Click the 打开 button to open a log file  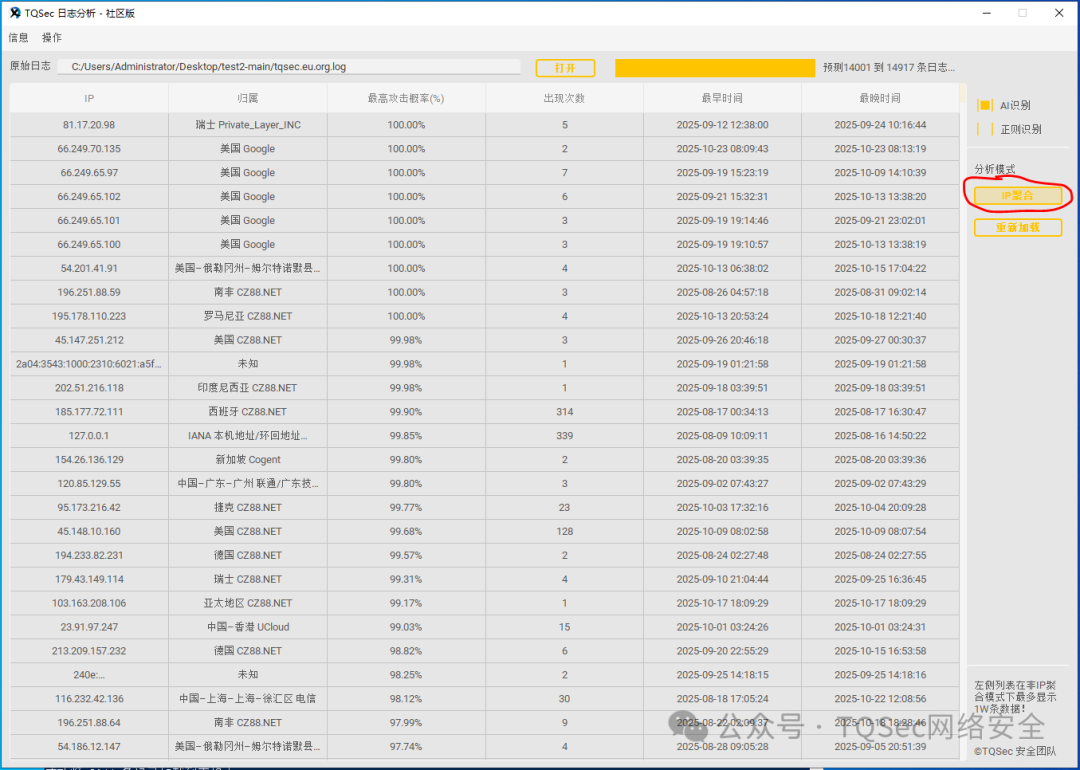tap(565, 68)
